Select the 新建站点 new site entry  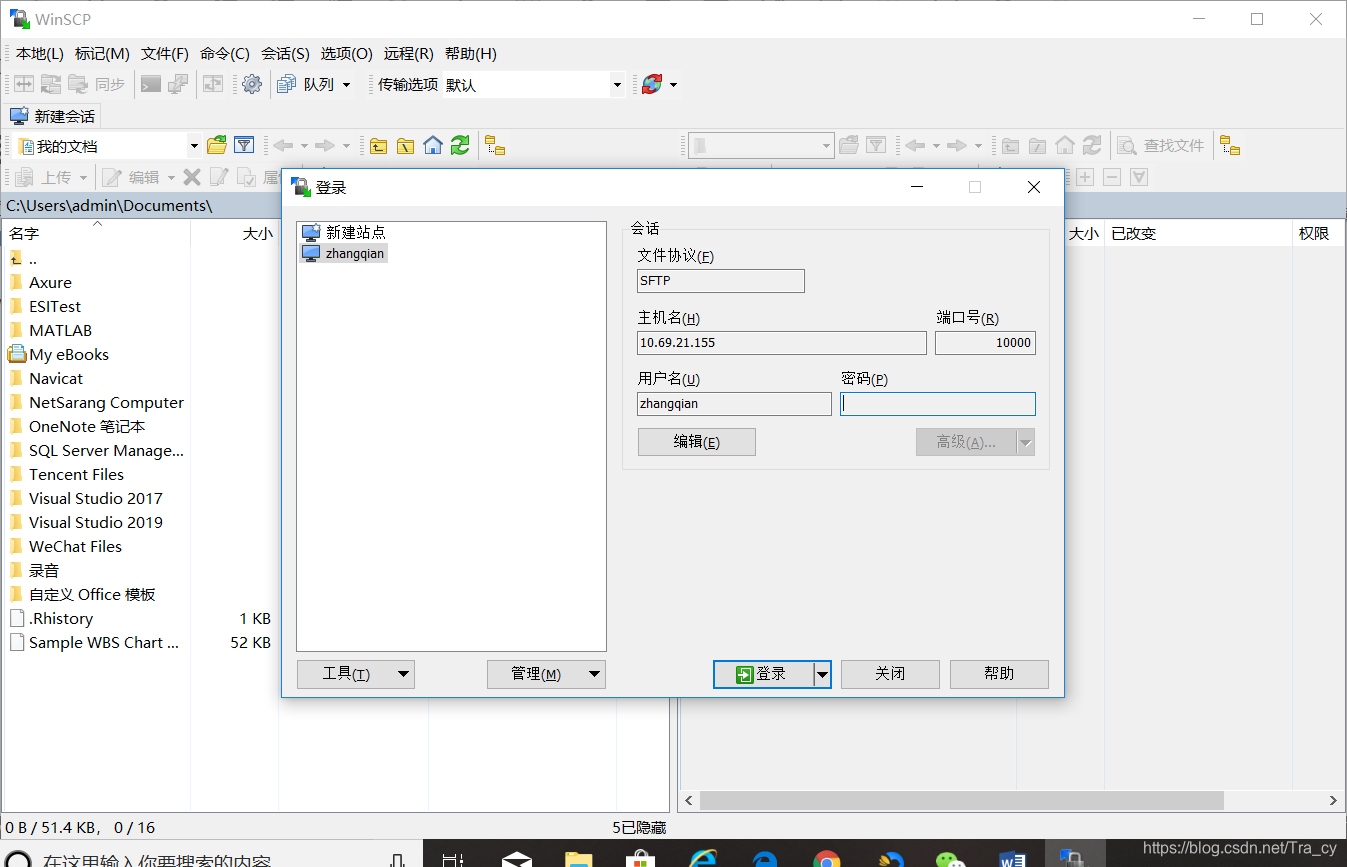344,232
